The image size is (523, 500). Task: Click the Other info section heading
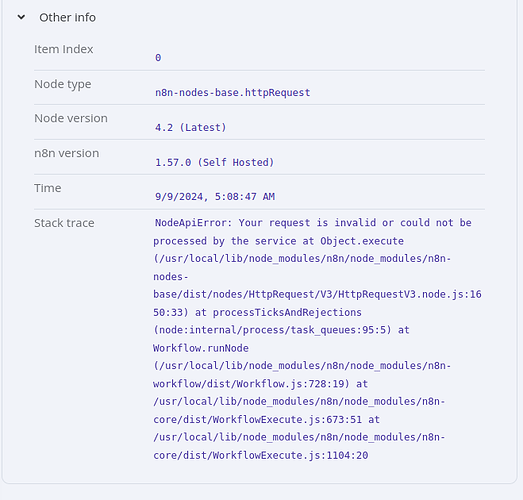(67, 17)
